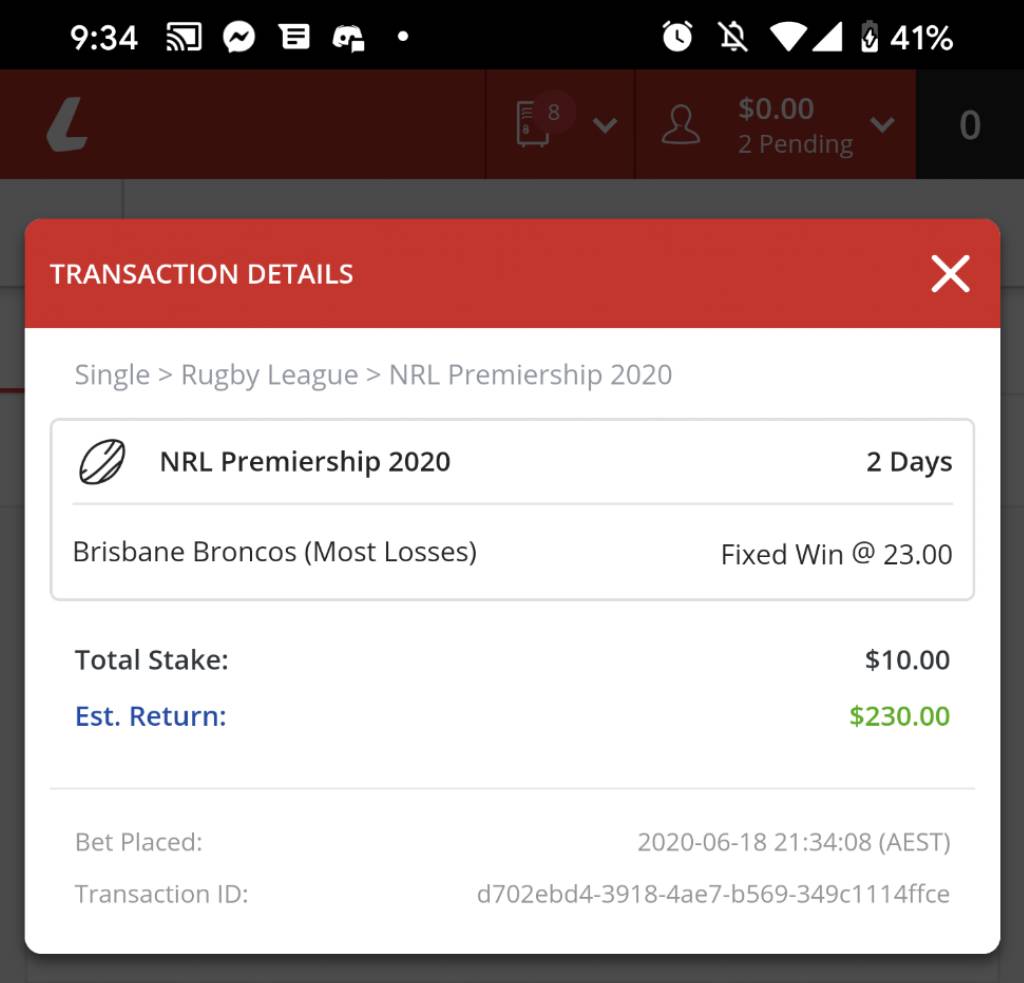Tap the muted notifications bell icon
The height and width of the screenshot is (983, 1024).
pos(733,37)
